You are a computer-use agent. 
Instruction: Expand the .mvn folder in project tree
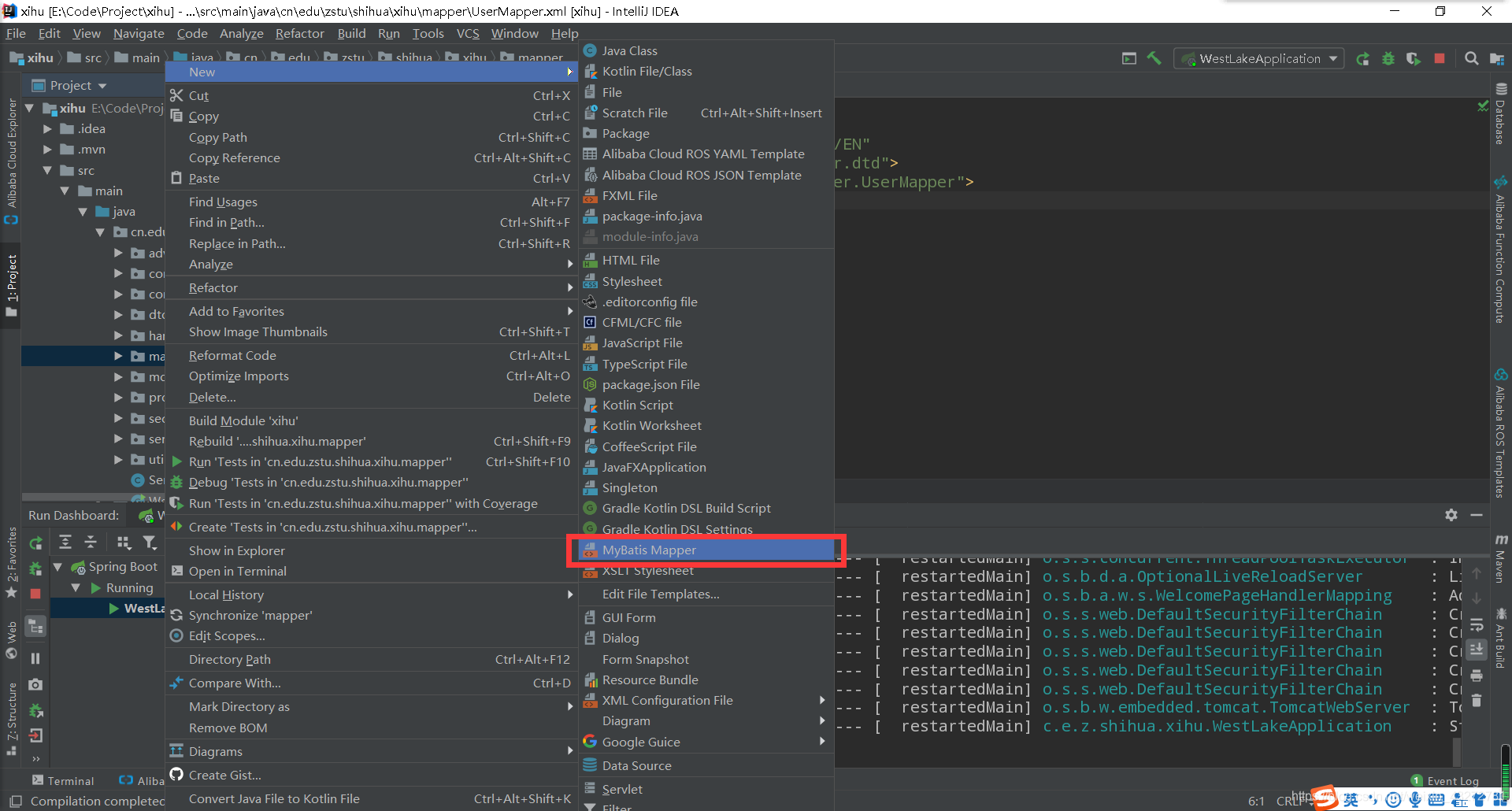(47, 149)
